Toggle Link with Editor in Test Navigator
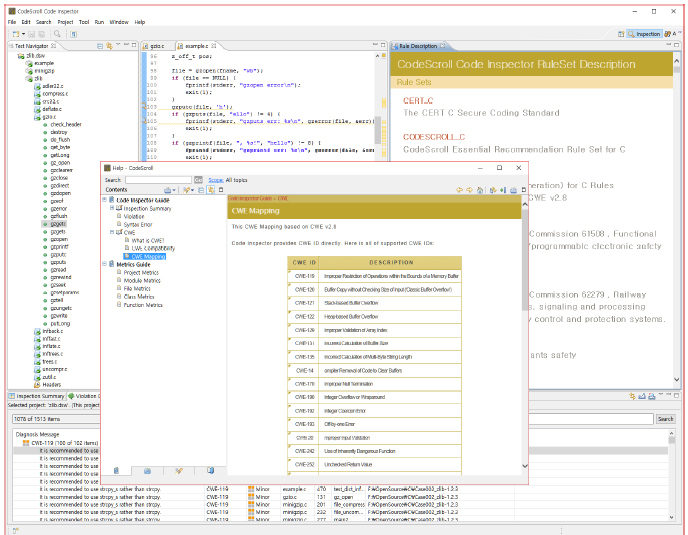 click(x=109, y=46)
